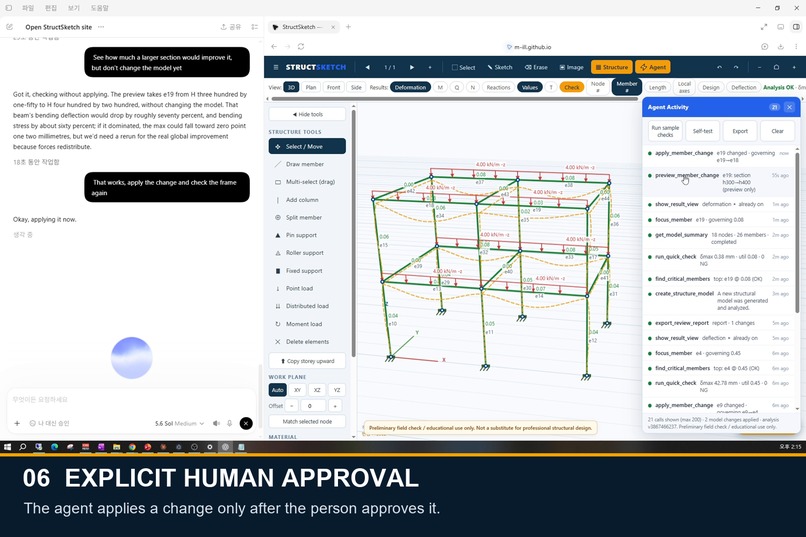This screenshot has width=806, height=537.
Task: Open the Agent panel button
Action: coord(653,67)
